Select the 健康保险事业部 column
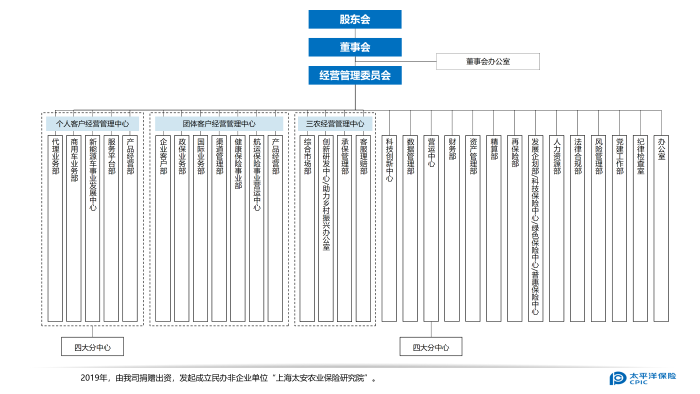Viewport: 700px width, 394px height. pos(238,228)
